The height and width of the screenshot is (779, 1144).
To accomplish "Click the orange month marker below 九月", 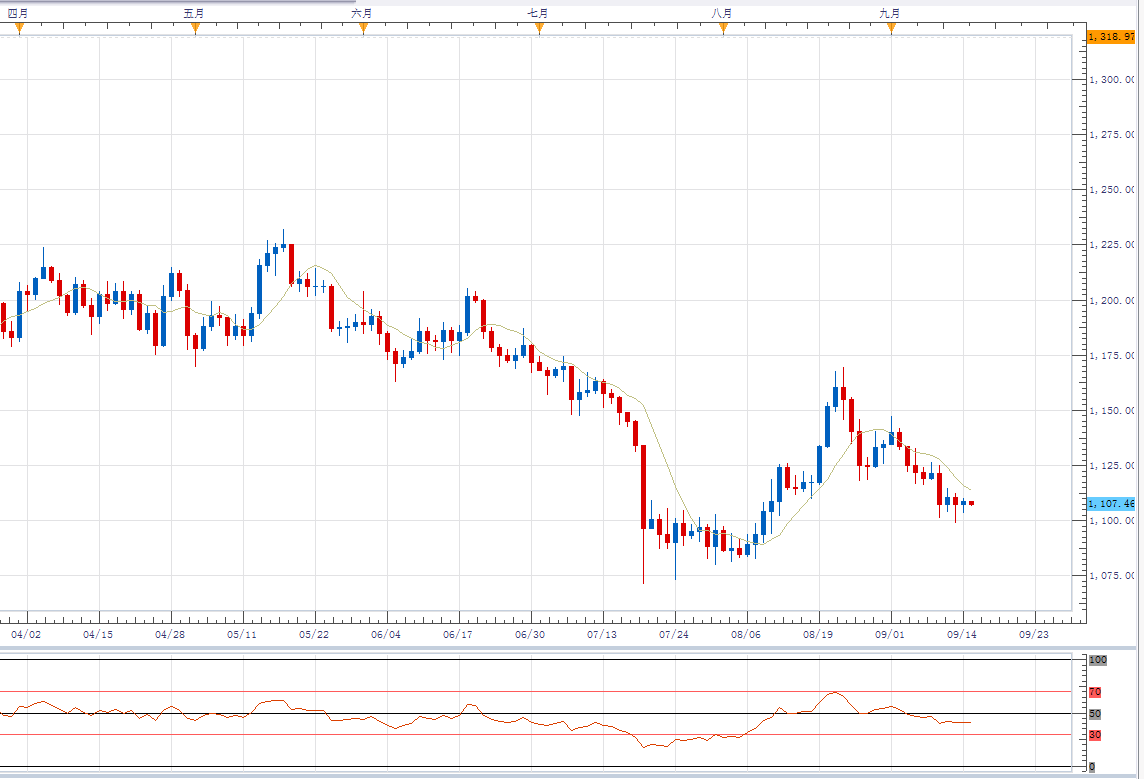I will 891,28.
